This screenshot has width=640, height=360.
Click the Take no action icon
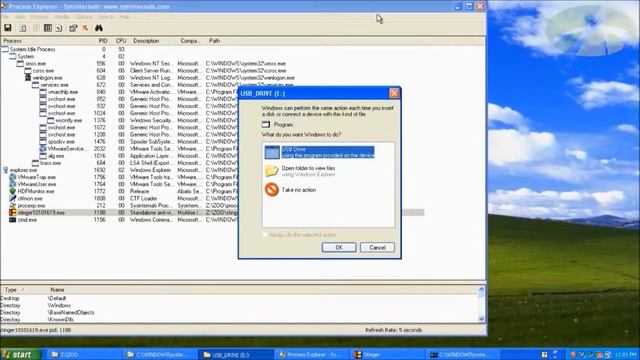coord(272,189)
